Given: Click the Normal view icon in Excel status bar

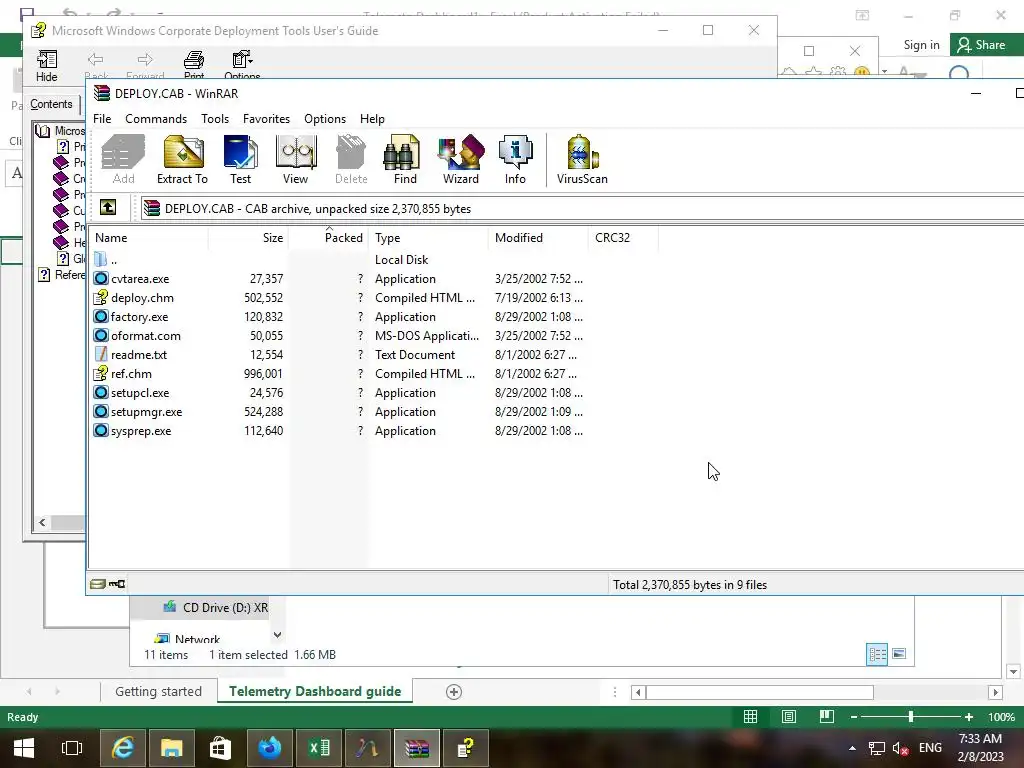Looking at the screenshot, I should pyautogui.click(x=750, y=717).
